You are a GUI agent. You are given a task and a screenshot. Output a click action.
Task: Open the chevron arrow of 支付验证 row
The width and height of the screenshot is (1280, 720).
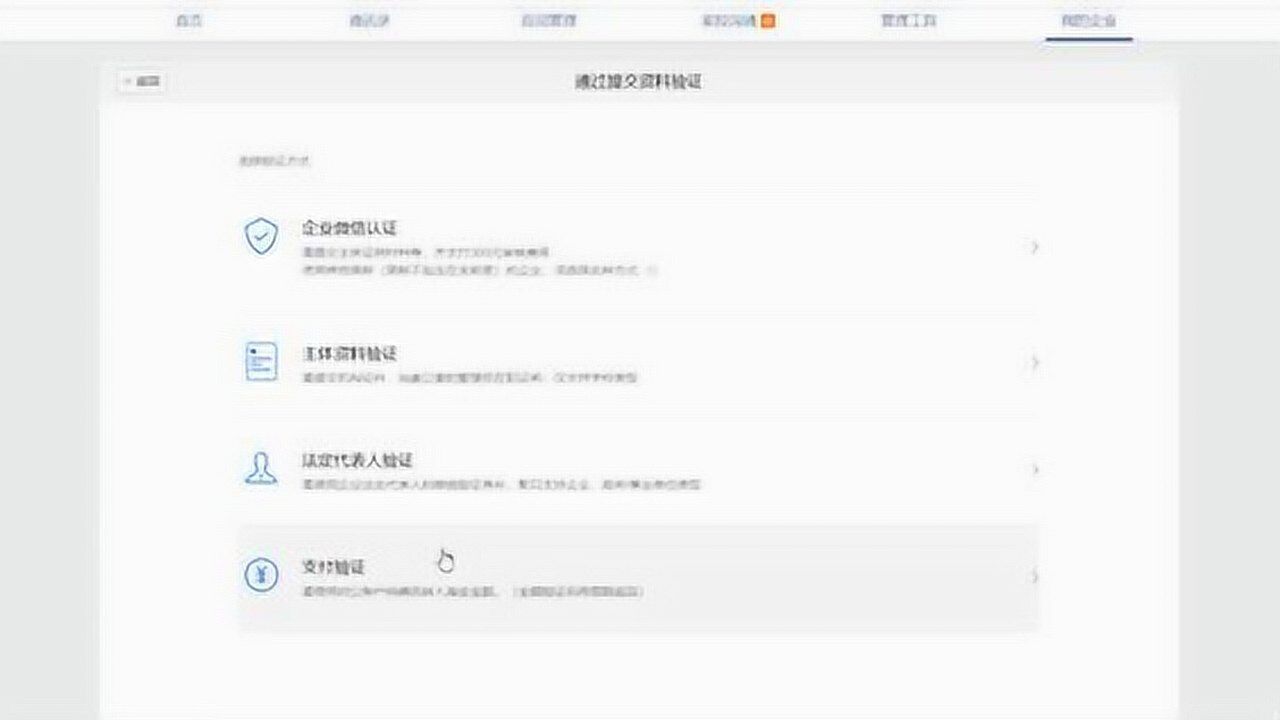(x=1035, y=577)
